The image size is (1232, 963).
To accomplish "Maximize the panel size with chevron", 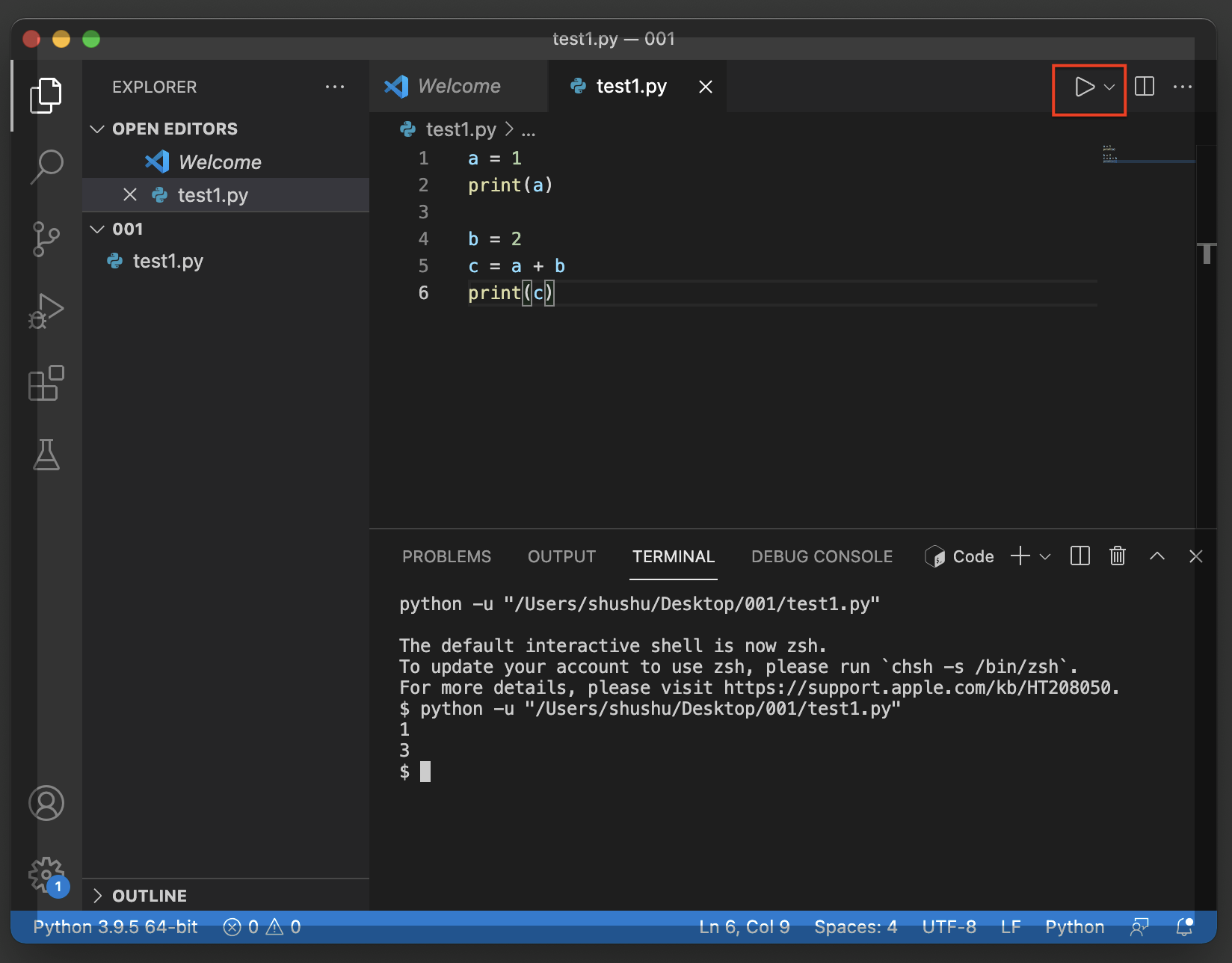I will 1156,556.
